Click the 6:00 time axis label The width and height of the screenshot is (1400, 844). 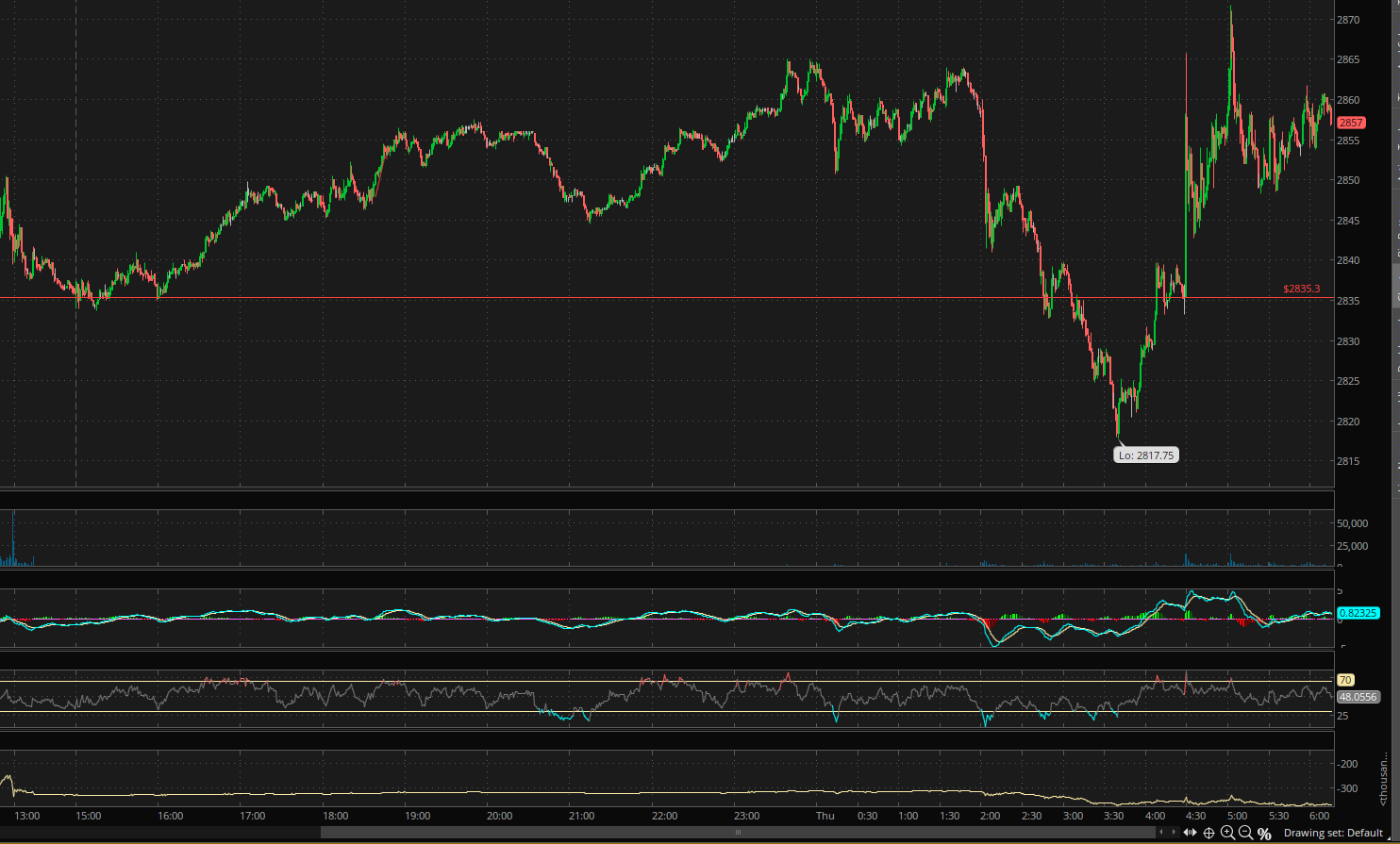(x=1319, y=816)
